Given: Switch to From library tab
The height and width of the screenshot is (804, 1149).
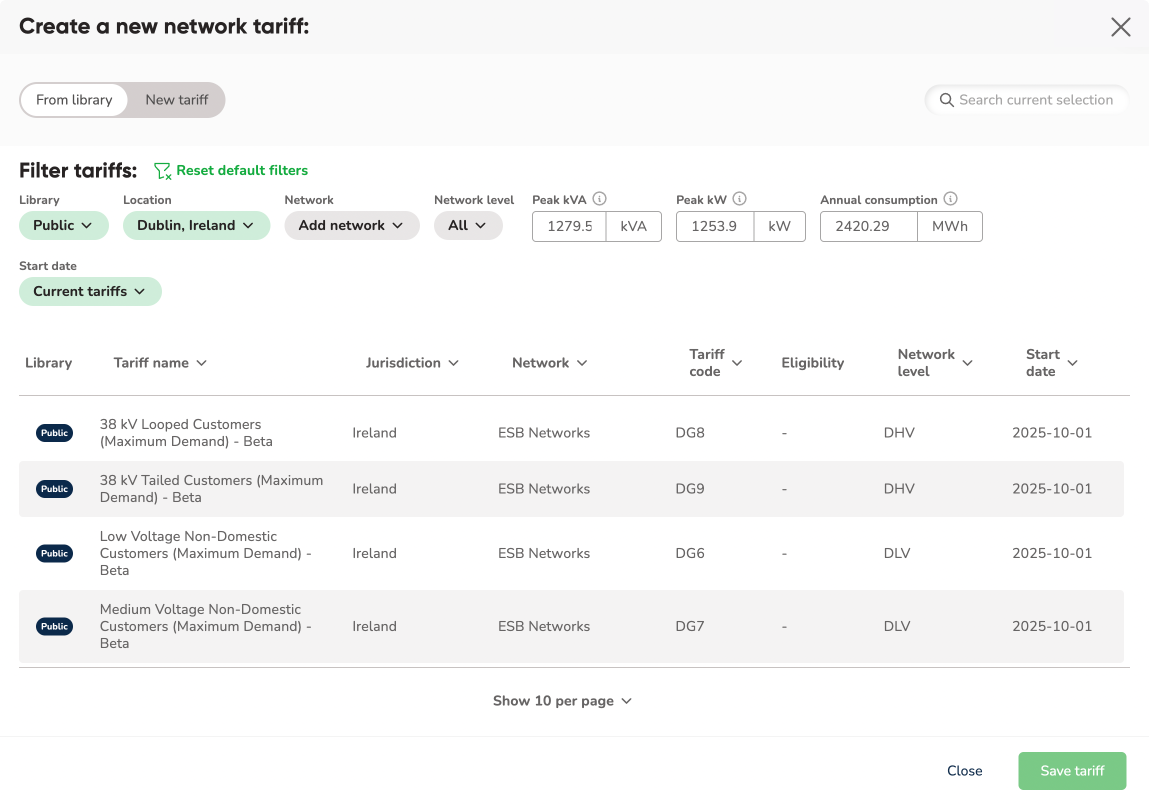Looking at the screenshot, I should point(74,100).
